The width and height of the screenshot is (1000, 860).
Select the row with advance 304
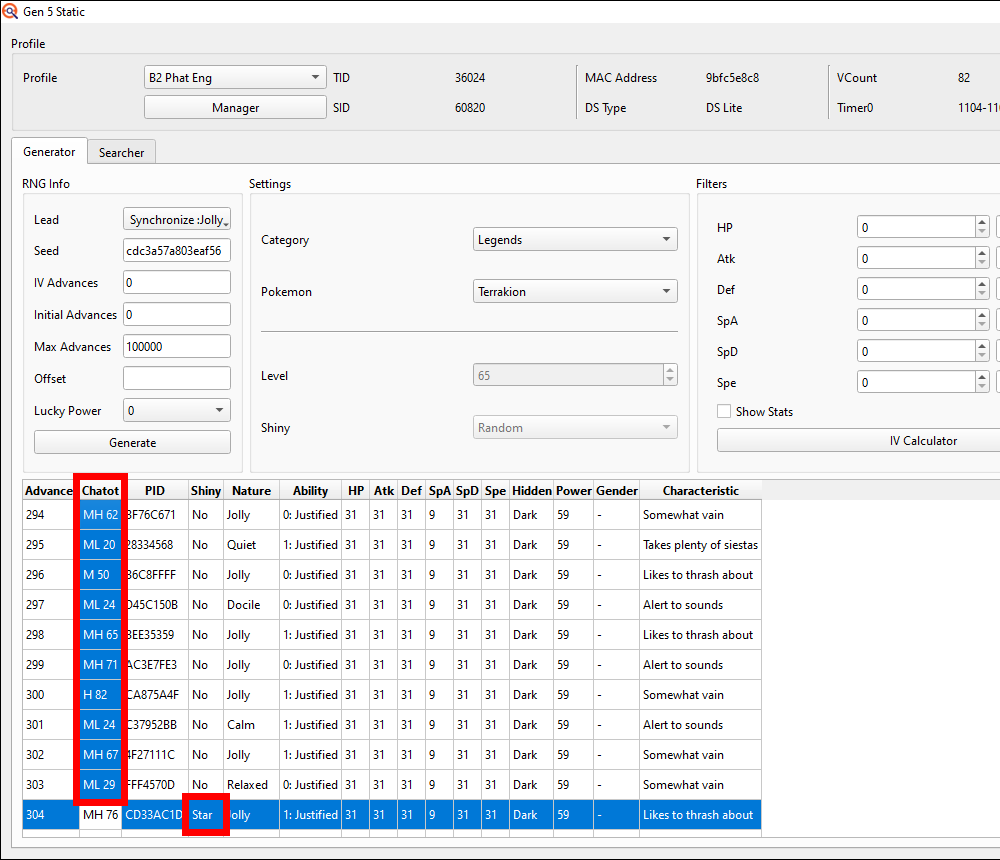point(400,815)
